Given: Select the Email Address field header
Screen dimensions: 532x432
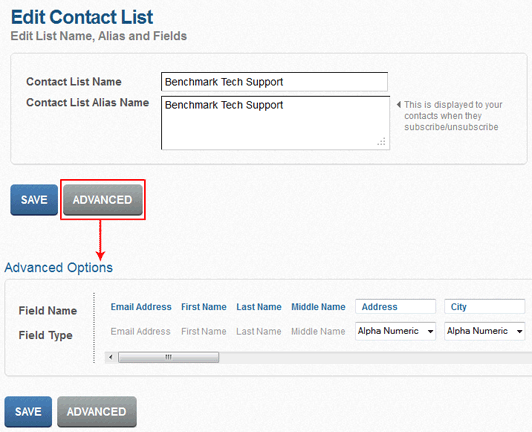Looking at the screenshot, I should click(141, 307).
